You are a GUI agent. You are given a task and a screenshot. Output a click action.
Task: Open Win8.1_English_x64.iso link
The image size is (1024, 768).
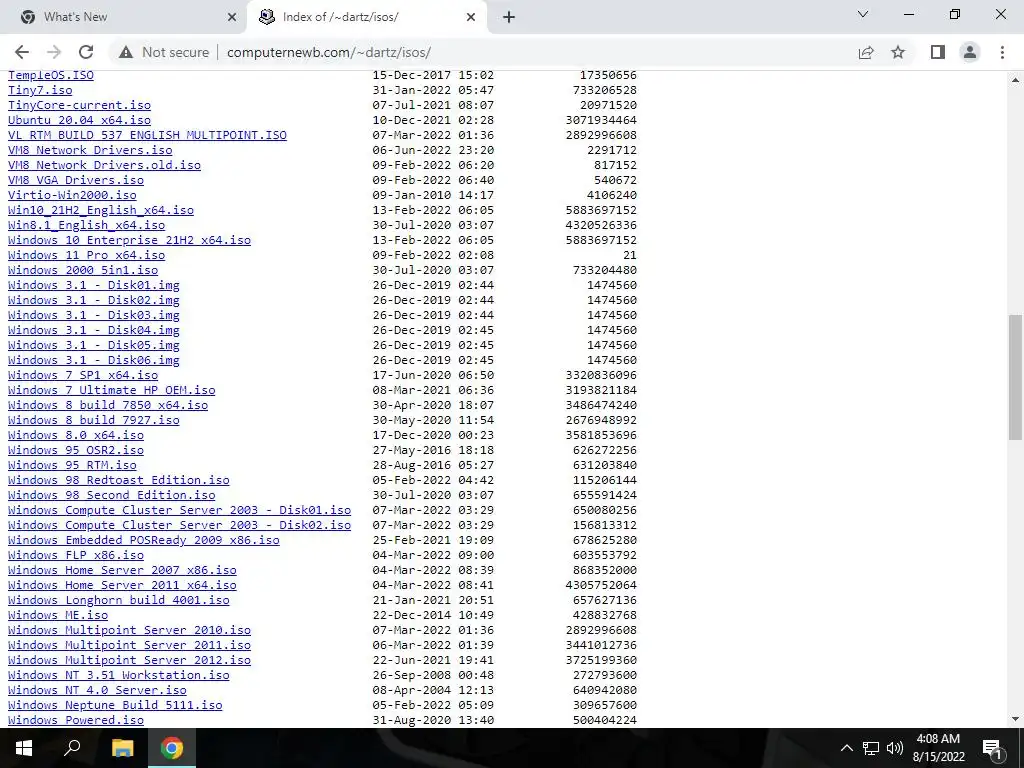[86, 225]
